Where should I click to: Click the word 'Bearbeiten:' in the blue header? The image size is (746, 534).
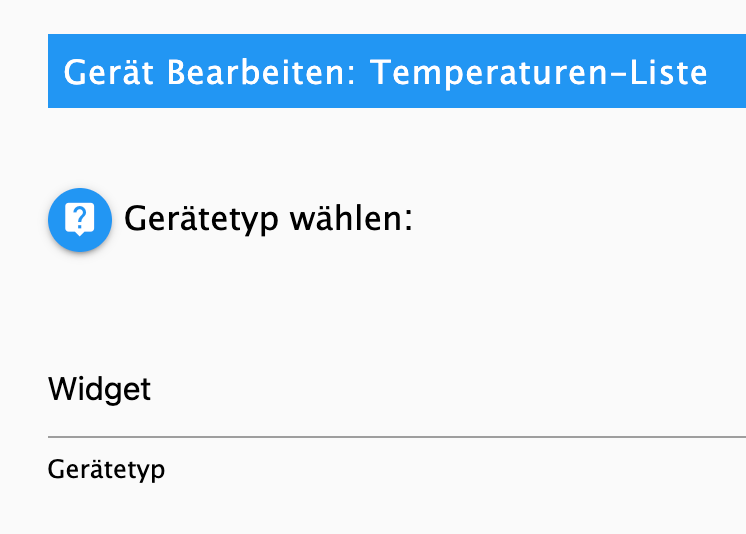click(261, 72)
